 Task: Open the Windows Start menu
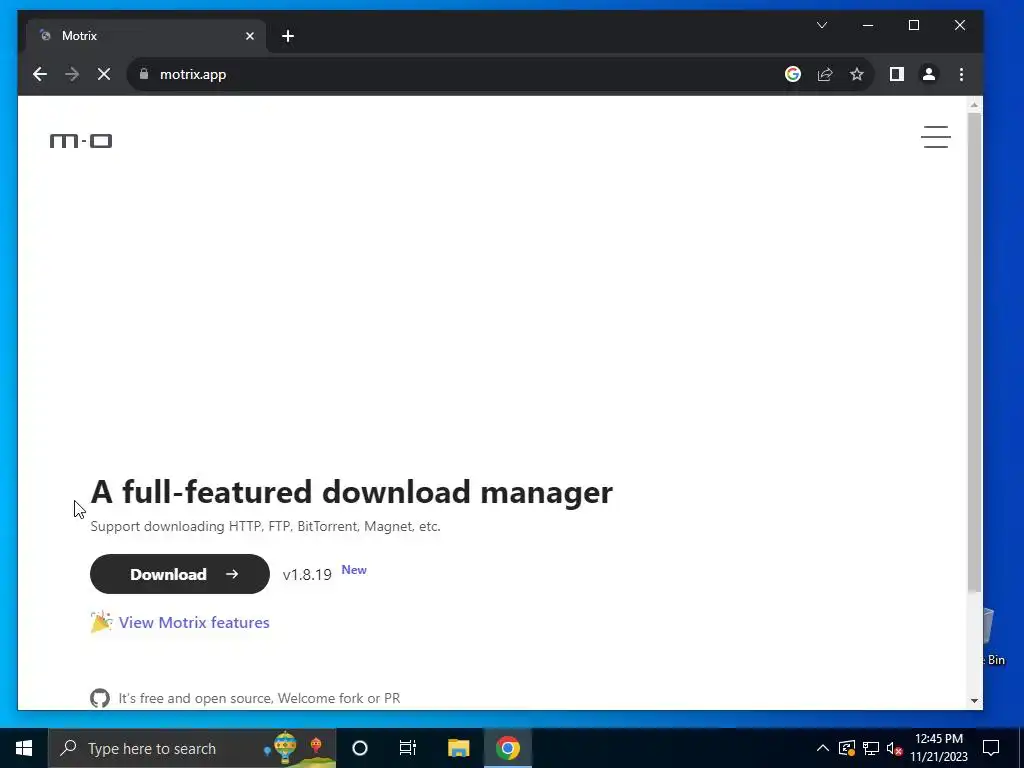coord(24,748)
